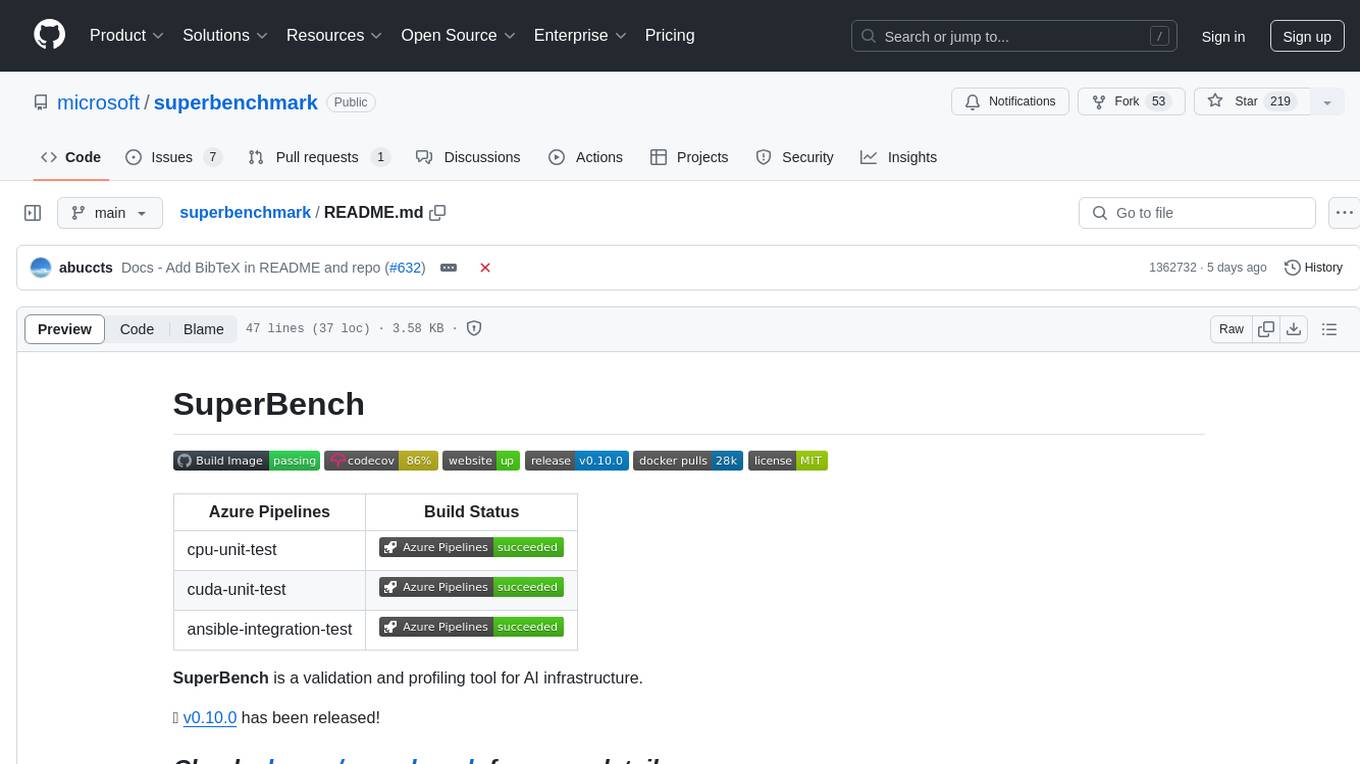This screenshot has height=764, width=1360.
Task: Expand the Enterprise menu
Action: coord(580,35)
